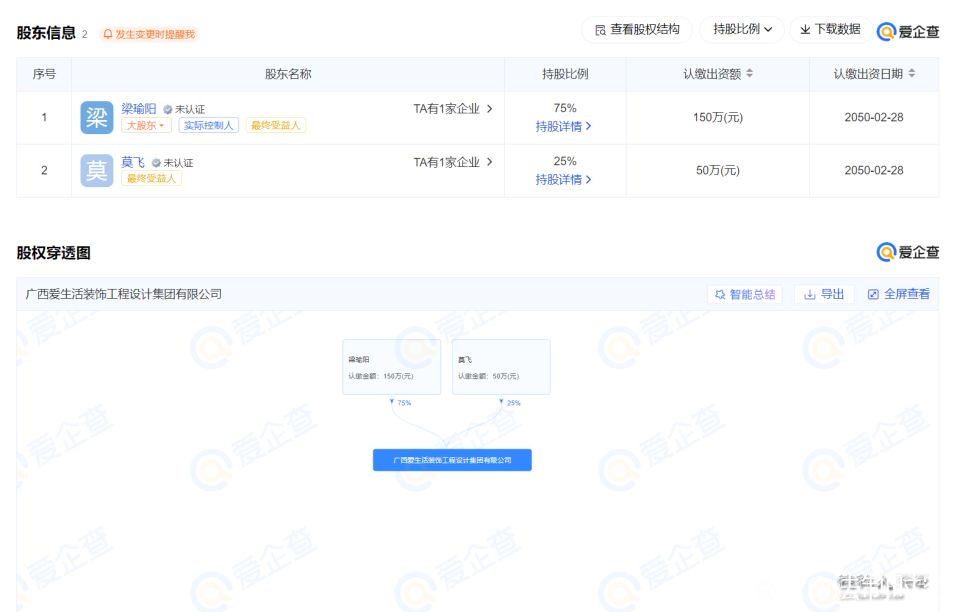The width and height of the screenshot is (960, 612).
Task: Select the blue company node in chart
Action: tap(452, 460)
